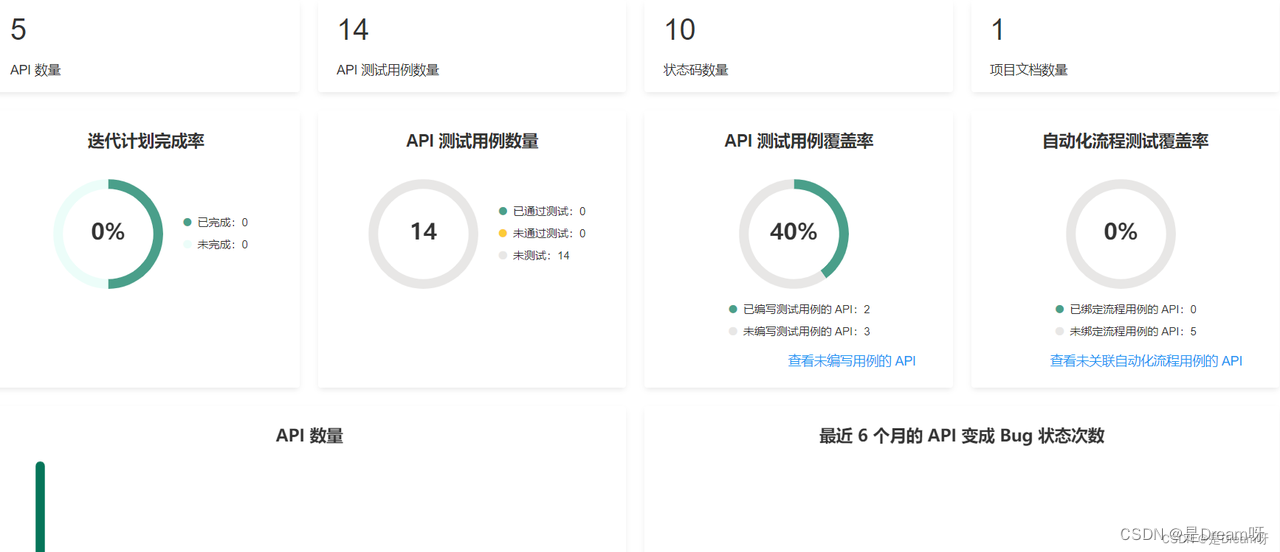
Task: Click the pale legend dot for 未完成
Action: click(187, 244)
